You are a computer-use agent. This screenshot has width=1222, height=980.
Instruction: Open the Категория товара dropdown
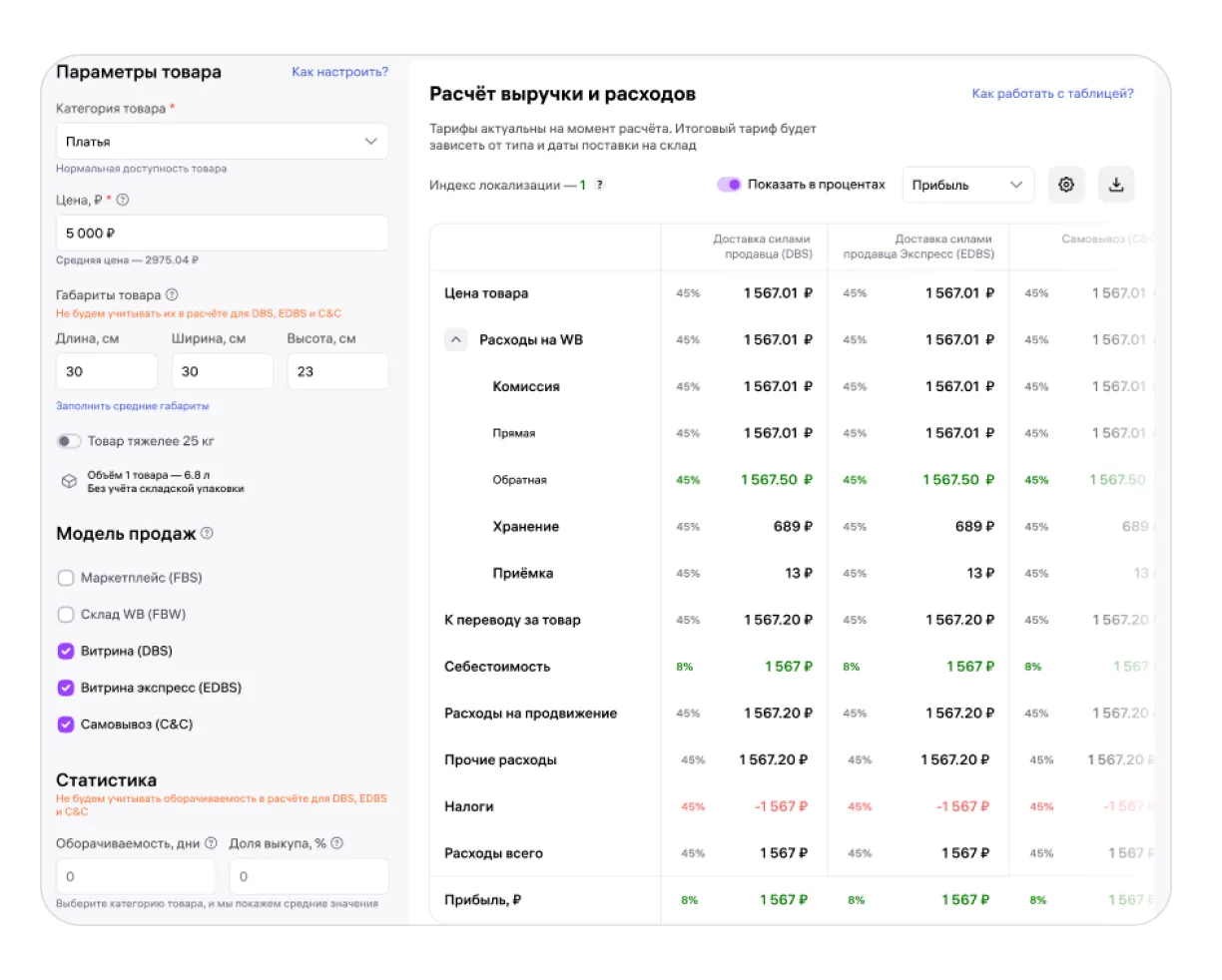click(x=222, y=142)
